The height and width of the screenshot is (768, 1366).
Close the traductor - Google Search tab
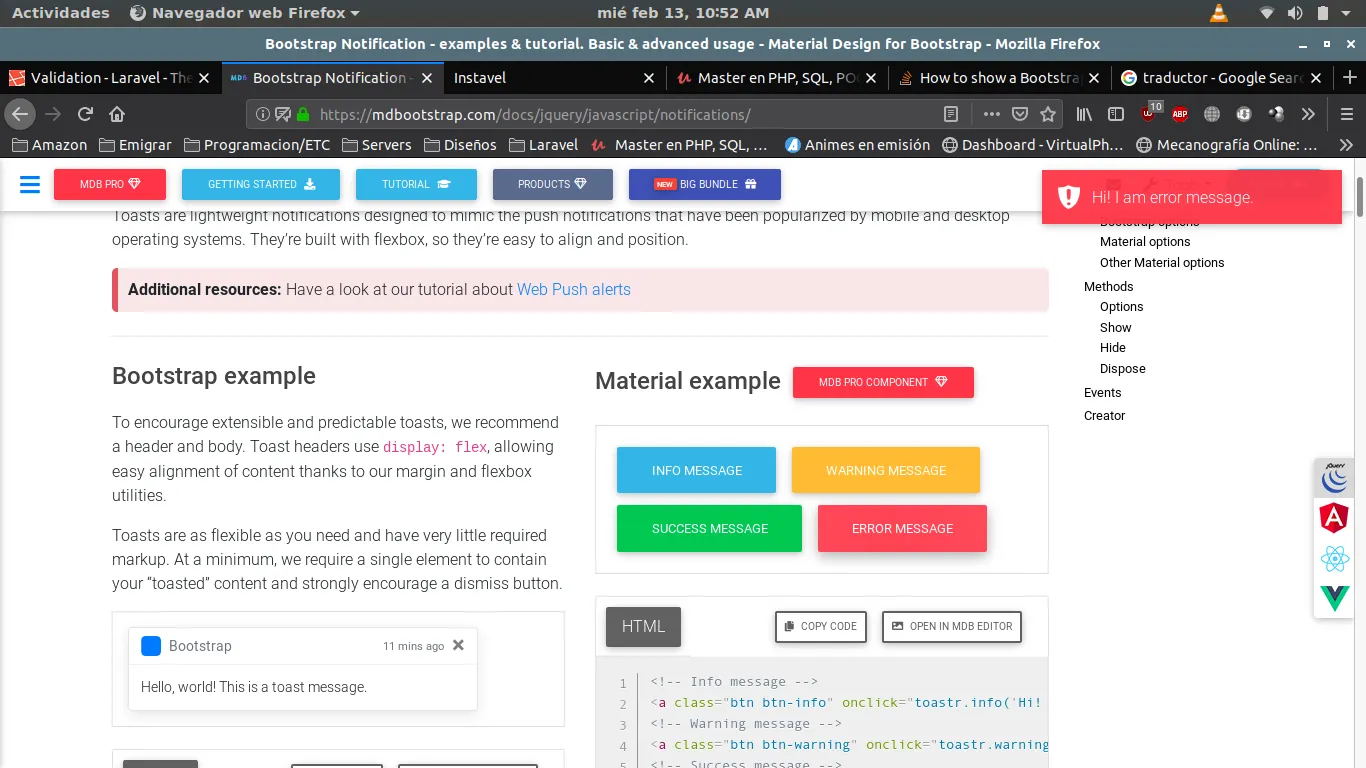click(x=1315, y=78)
